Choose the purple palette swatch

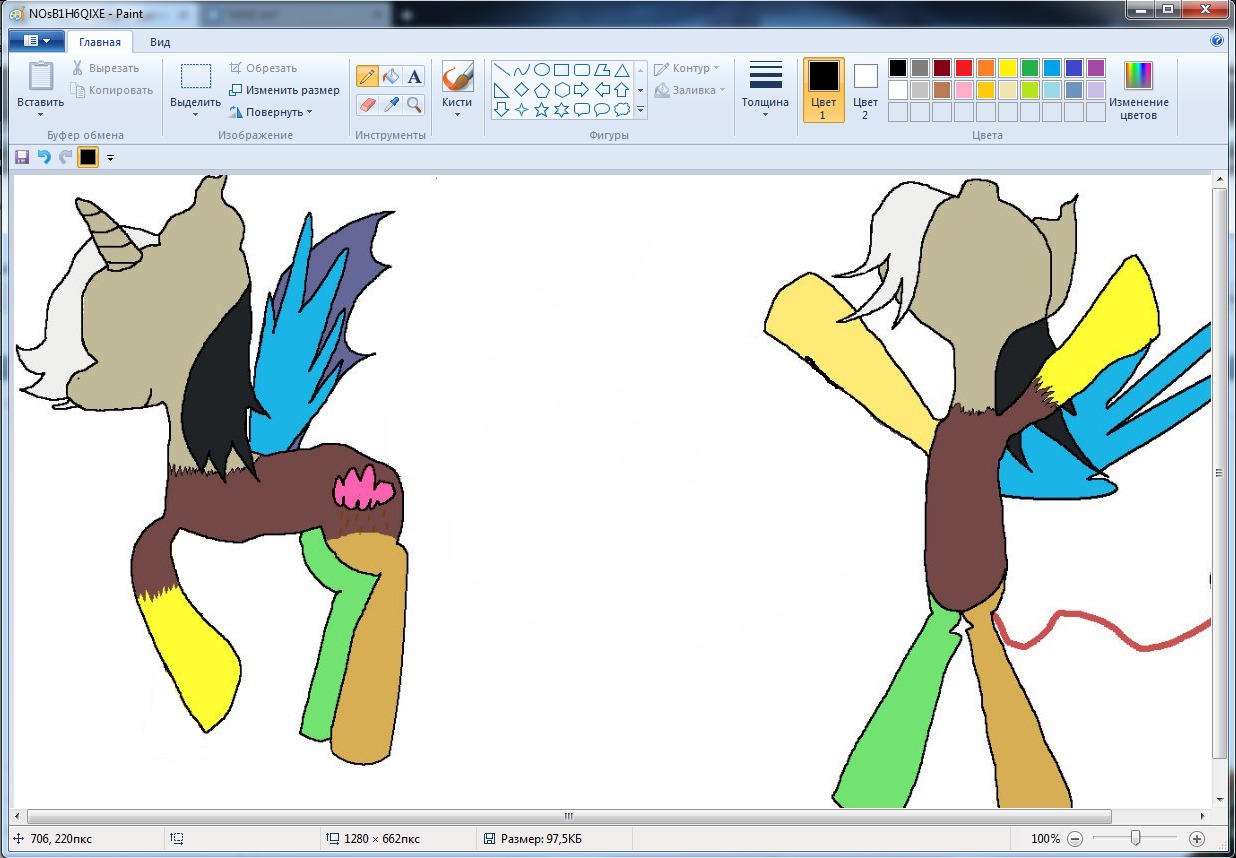pyautogui.click(x=1096, y=68)
